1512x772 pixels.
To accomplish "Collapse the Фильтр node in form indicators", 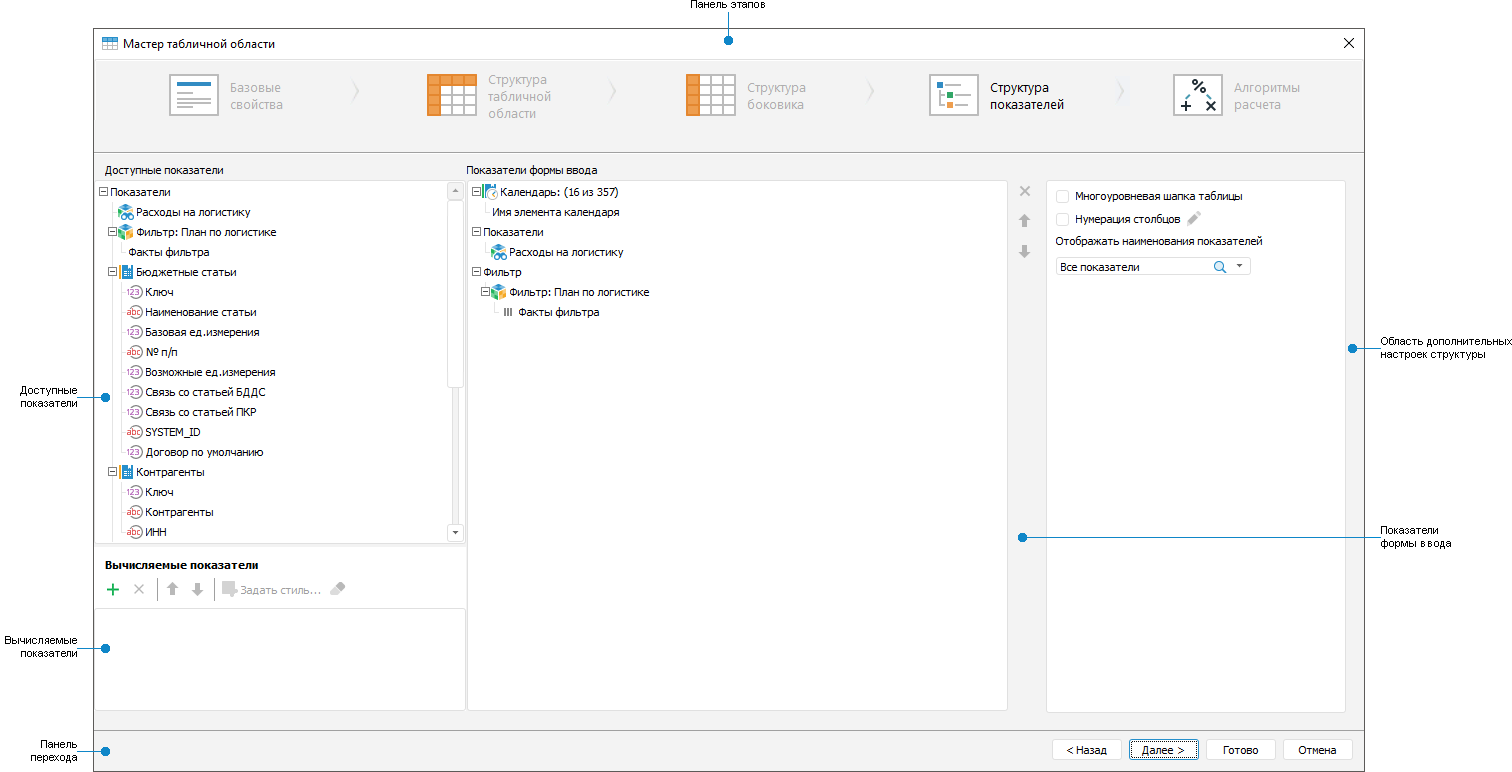I will 476,272.
